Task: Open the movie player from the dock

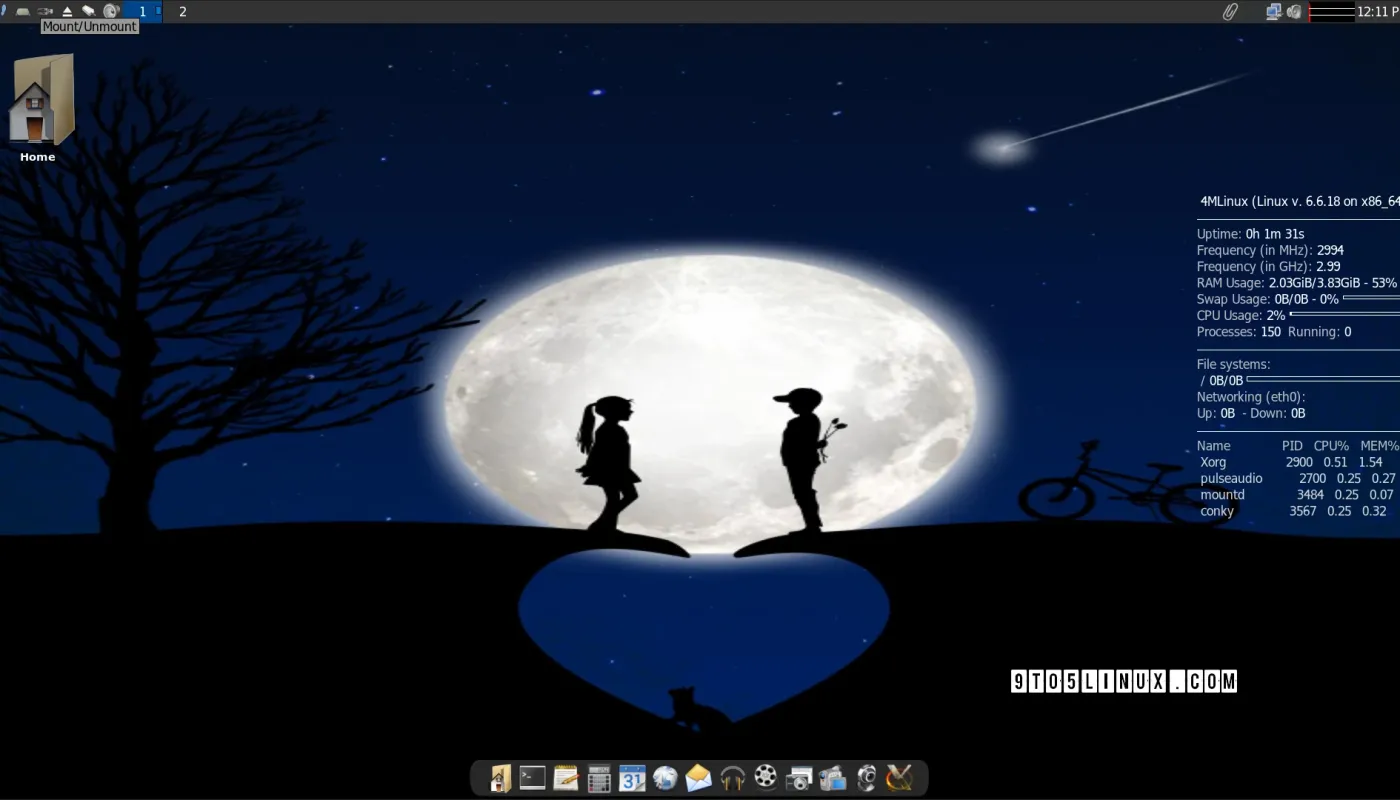Action: pos(764,777)
